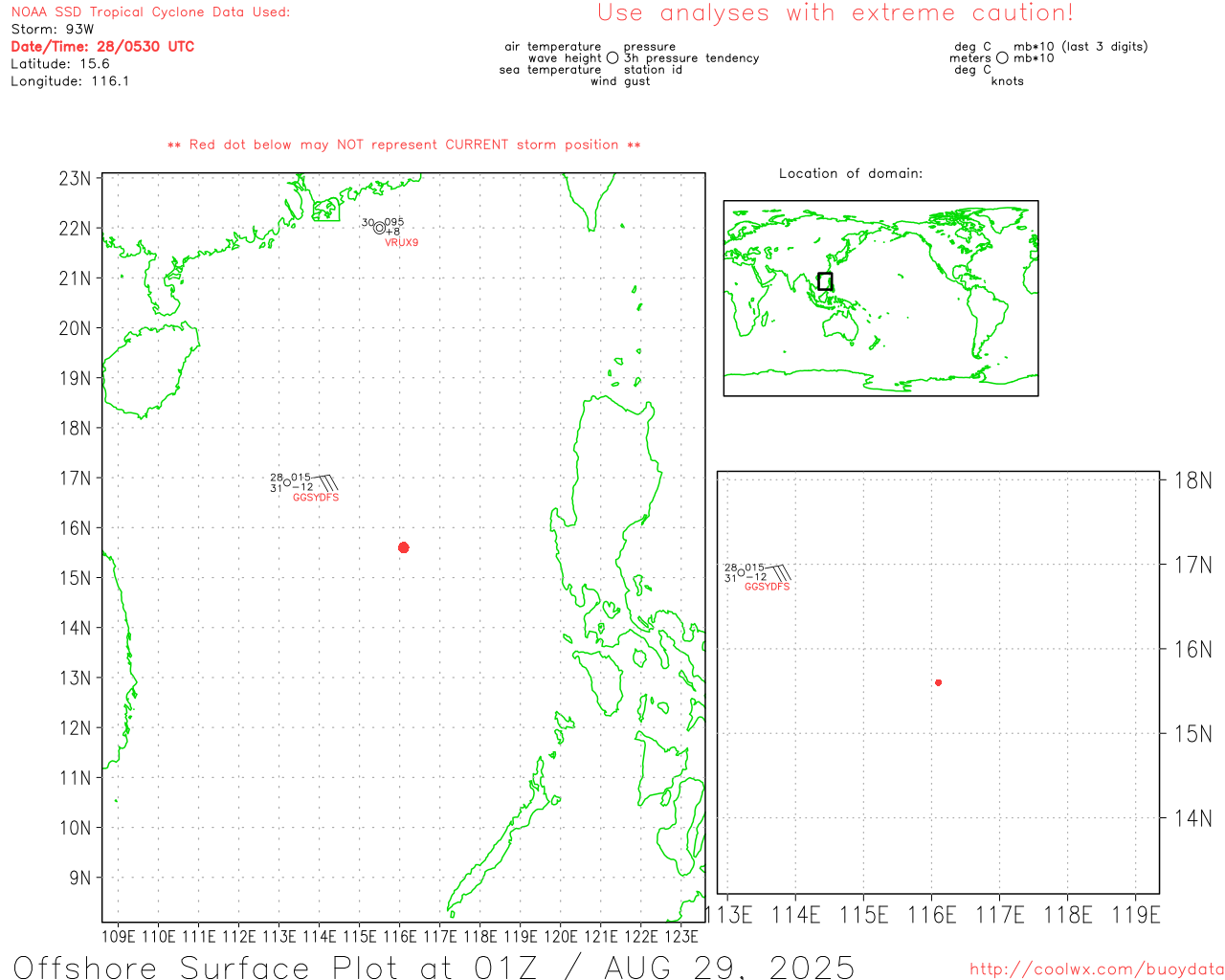Click the units legend circle next to meters
Viewport: 1225px width, 980px height.
1002,57
